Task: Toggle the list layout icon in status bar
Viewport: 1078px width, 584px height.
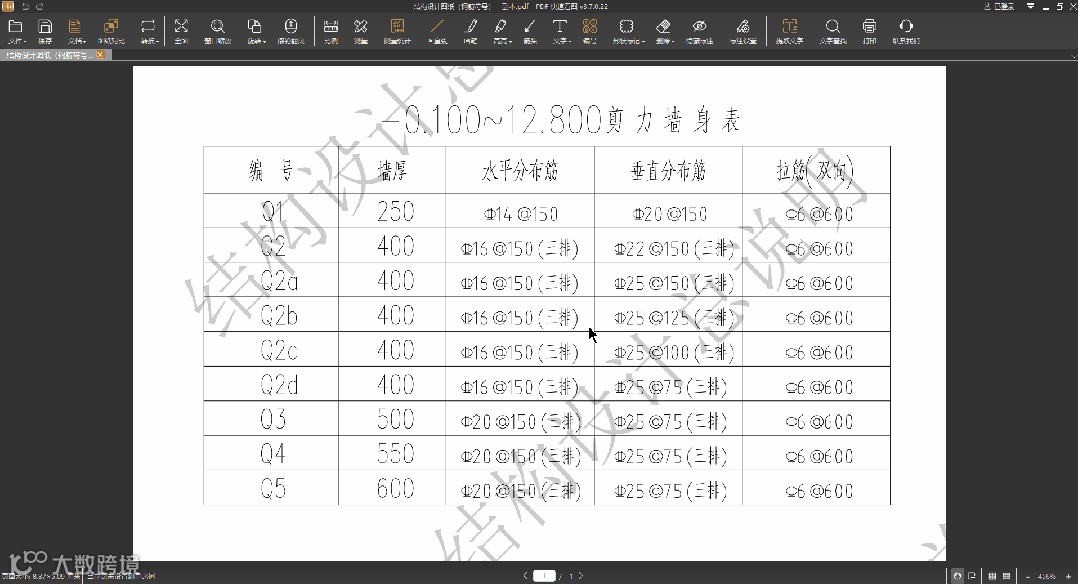Action: click(x=1006, y=576)
